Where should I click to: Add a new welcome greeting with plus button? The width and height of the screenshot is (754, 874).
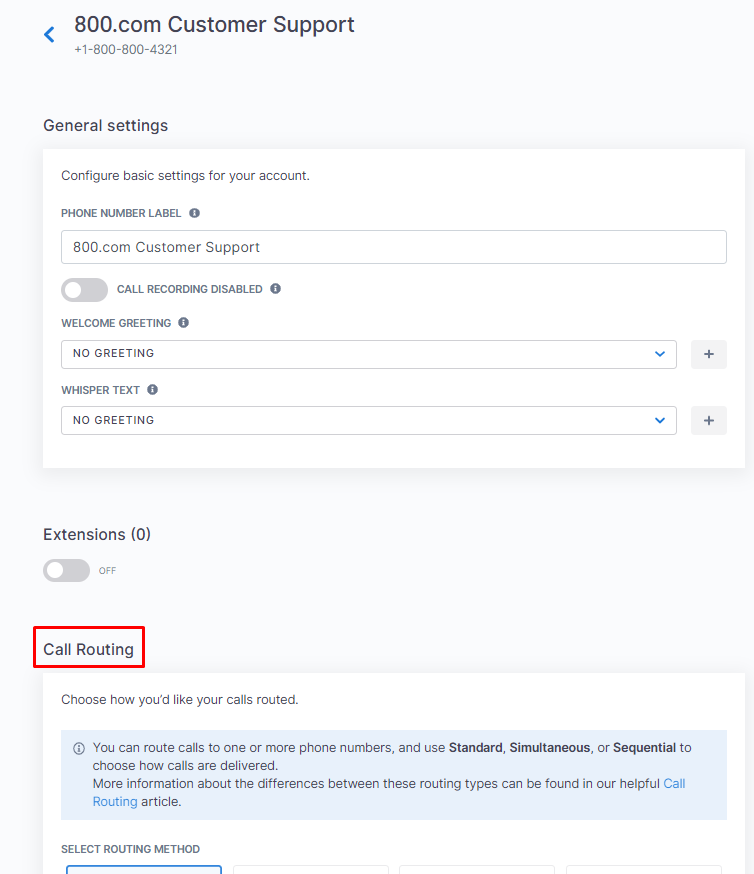(708, 354)
